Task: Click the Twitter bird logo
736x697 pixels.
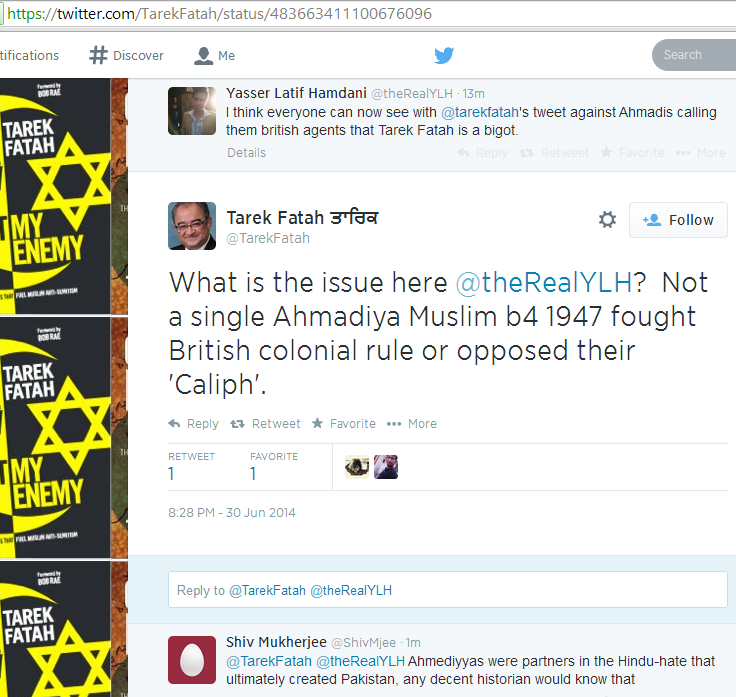Action: [444, 55]
